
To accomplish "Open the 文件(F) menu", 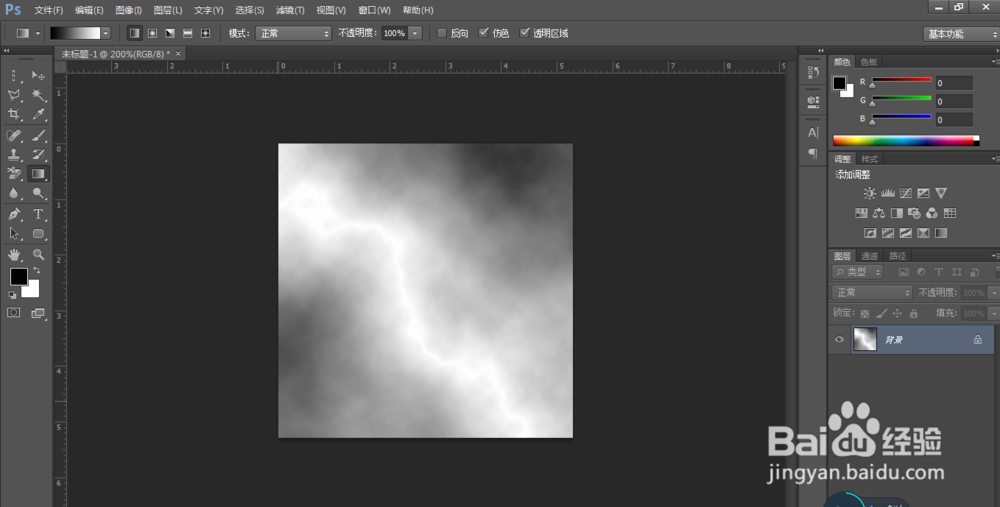I will point(48,10).
